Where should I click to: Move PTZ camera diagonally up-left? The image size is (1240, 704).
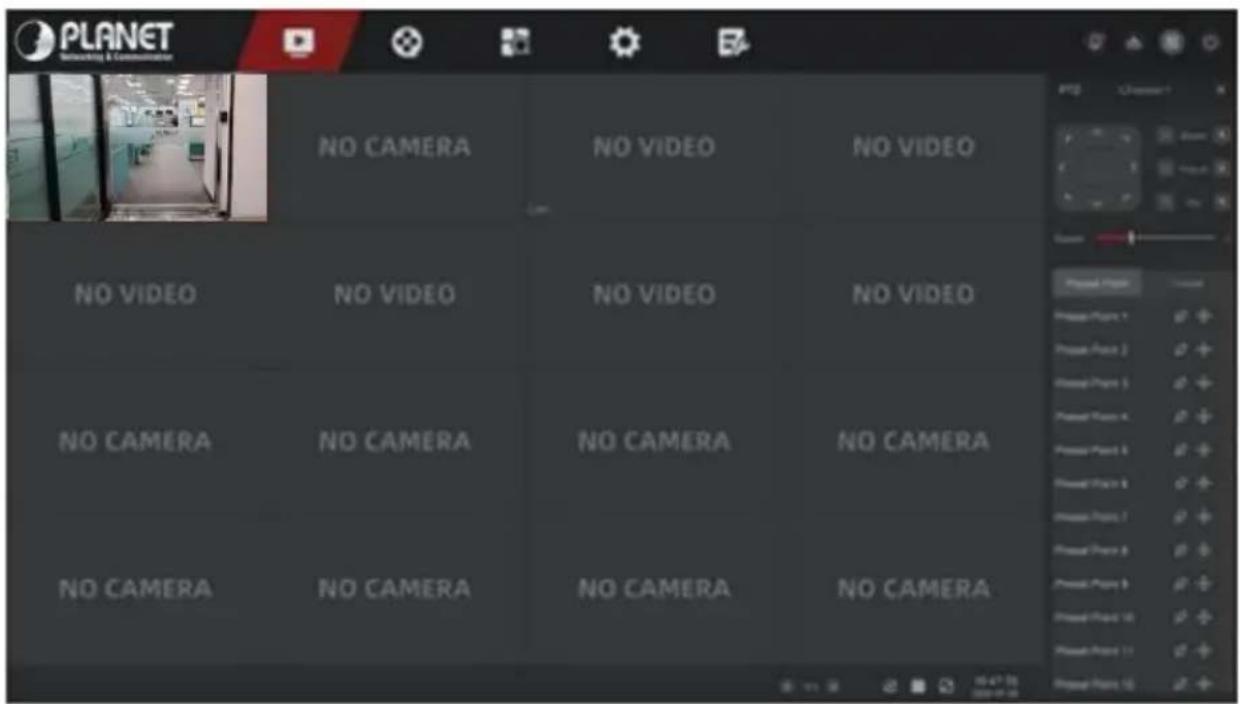coord(1067,138)
